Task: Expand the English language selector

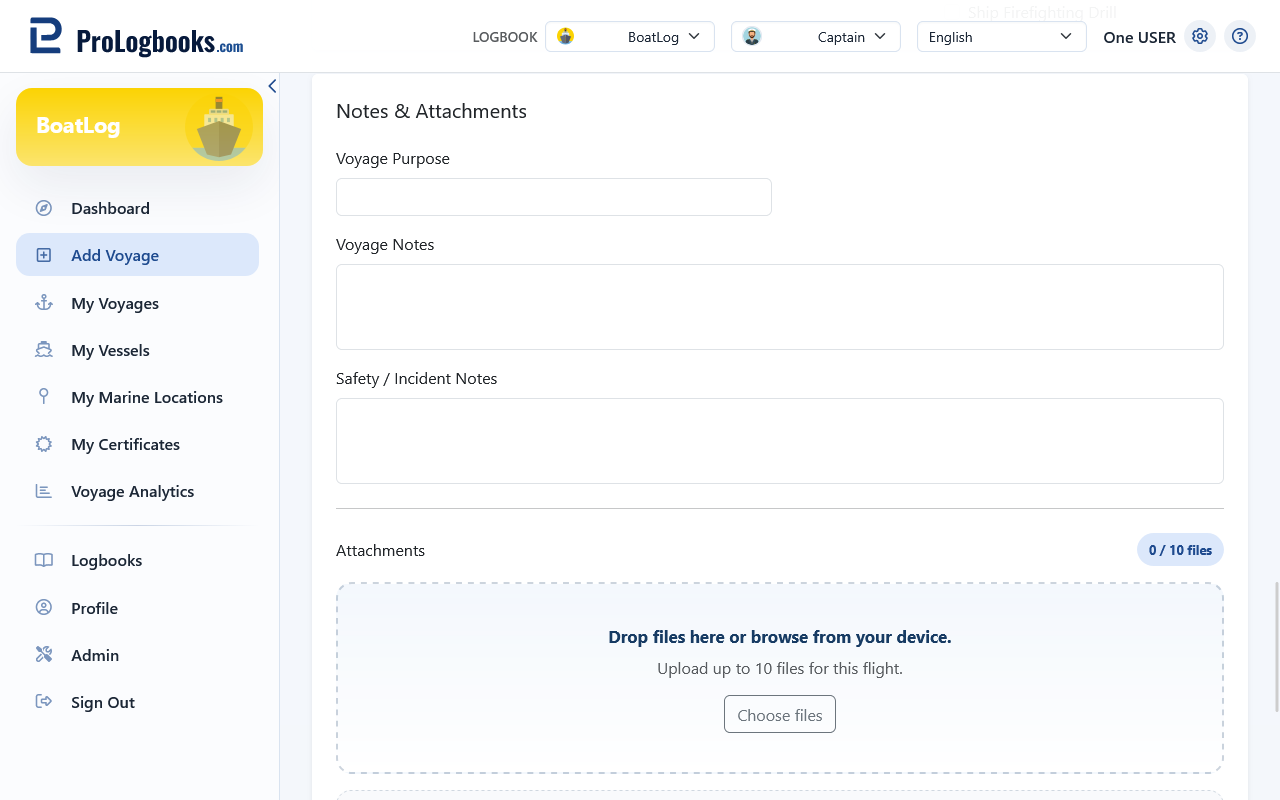Action: [1002, 37]
